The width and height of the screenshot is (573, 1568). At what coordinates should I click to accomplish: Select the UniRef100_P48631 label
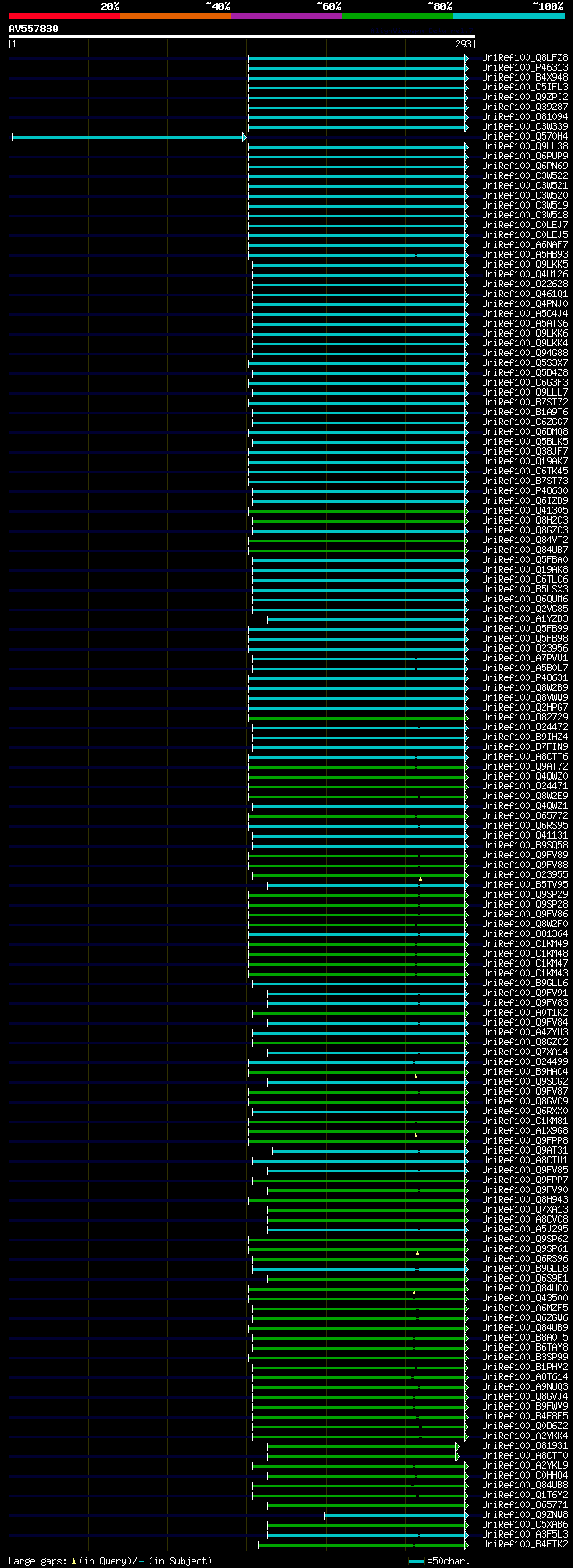[525, 678]
